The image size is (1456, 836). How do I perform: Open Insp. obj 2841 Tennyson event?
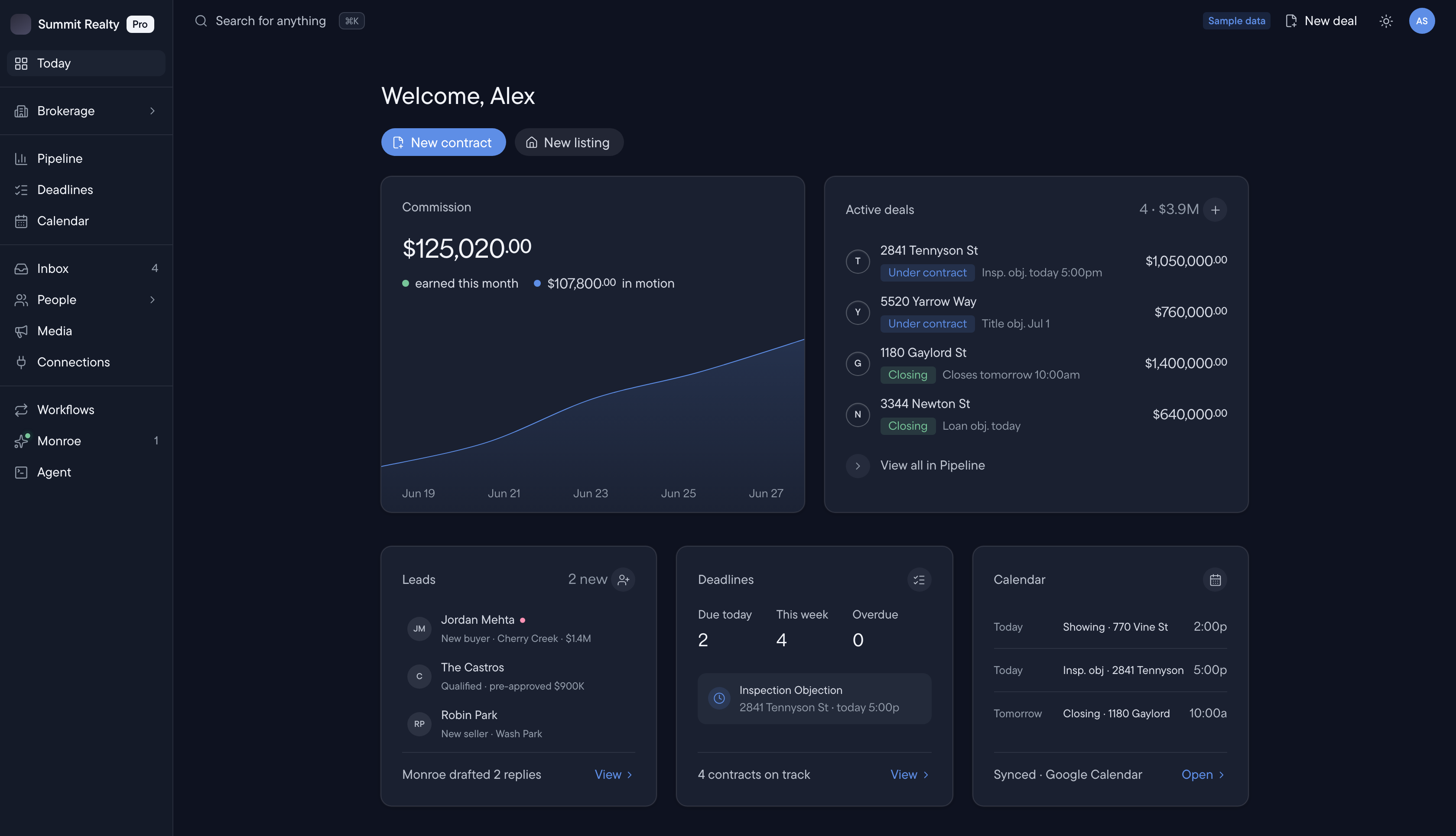point(1110,670)
